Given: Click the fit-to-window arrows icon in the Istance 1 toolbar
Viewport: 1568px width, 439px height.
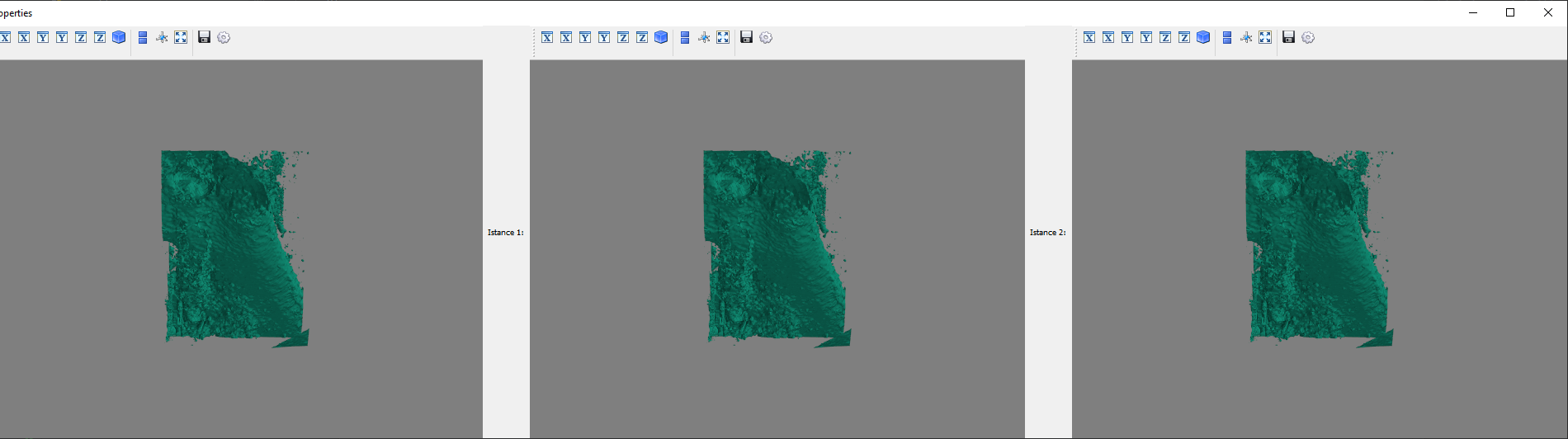Looking at the screenshot, I should coord(723,37).
